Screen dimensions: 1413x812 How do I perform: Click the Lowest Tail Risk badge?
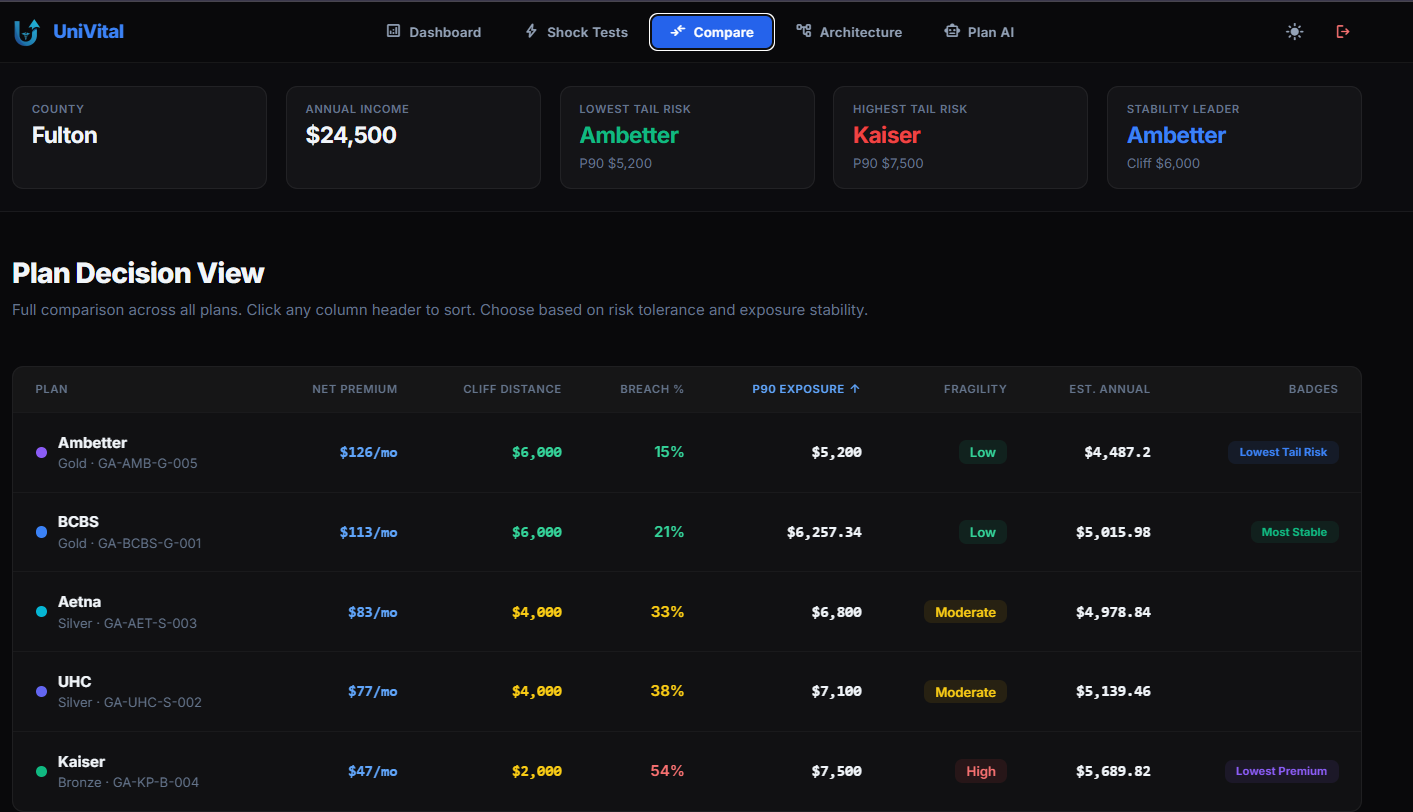coord(1283,452)
